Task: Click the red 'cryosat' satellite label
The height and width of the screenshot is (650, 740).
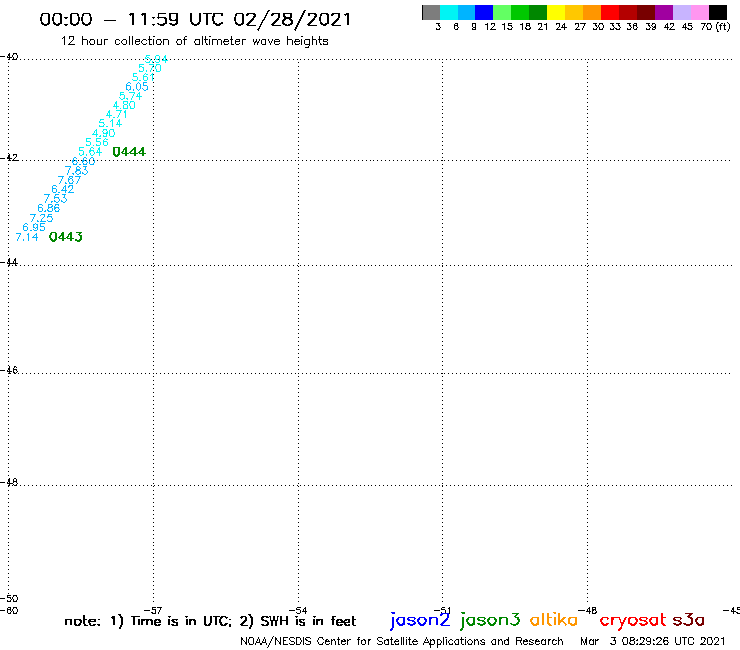Action: click(633, 620)
